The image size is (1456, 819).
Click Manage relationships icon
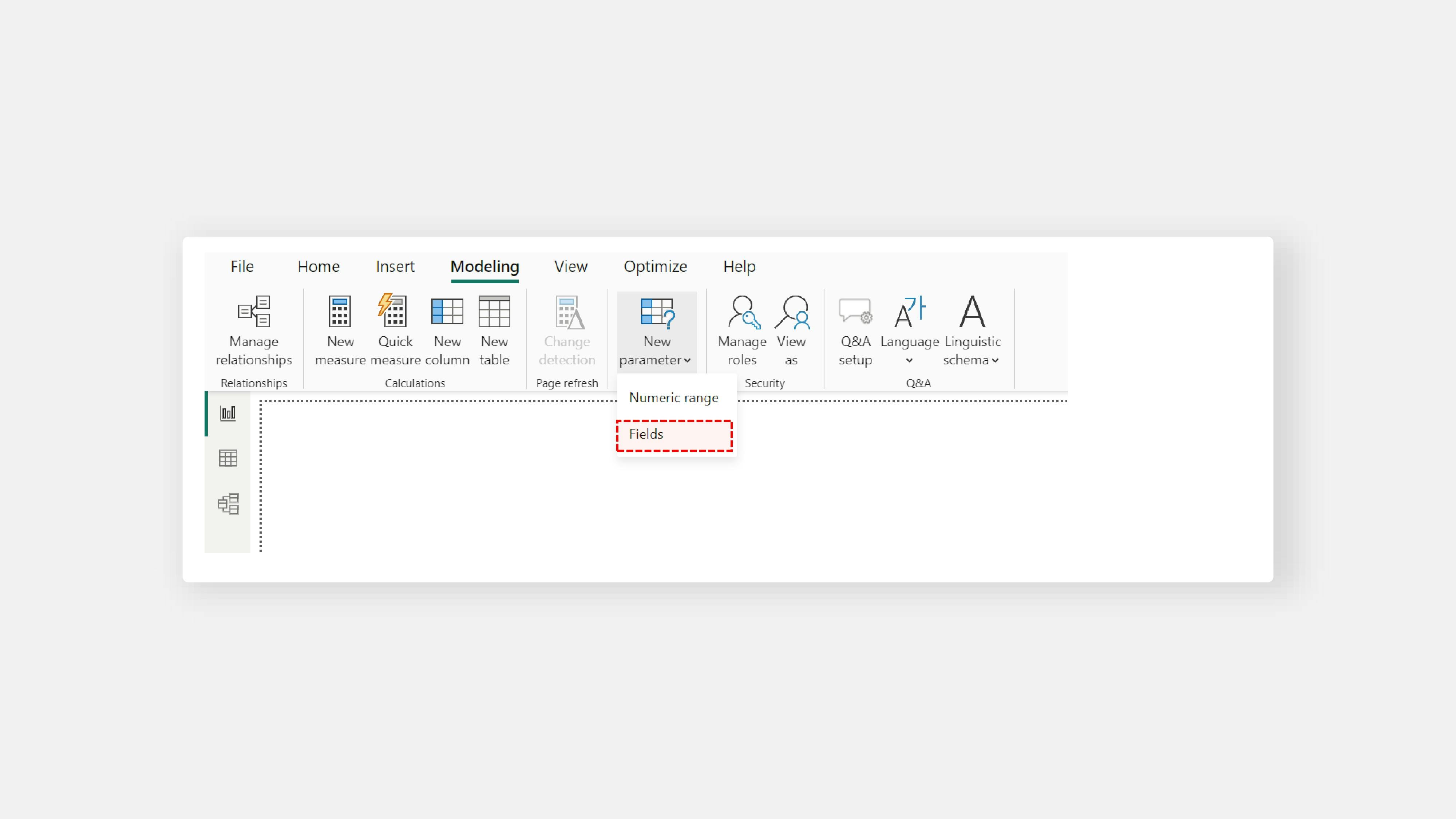254,312
